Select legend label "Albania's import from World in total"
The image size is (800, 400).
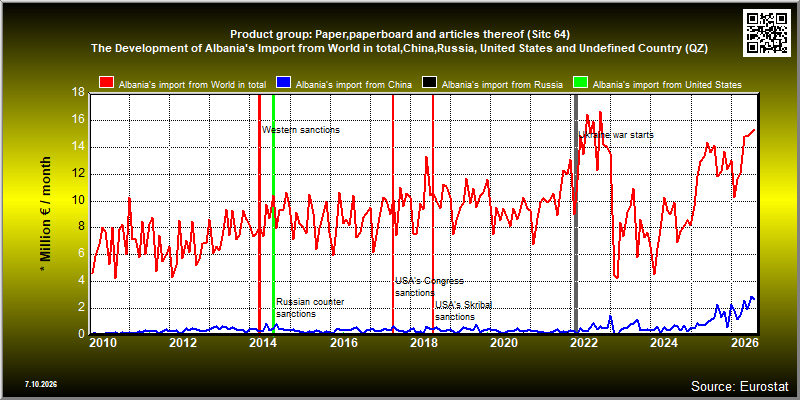tap(192, 85)
